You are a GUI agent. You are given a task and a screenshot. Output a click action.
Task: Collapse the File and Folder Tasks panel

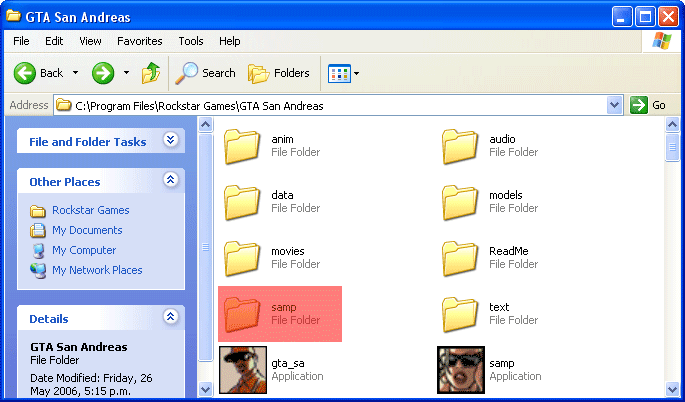tap(170, 141)
